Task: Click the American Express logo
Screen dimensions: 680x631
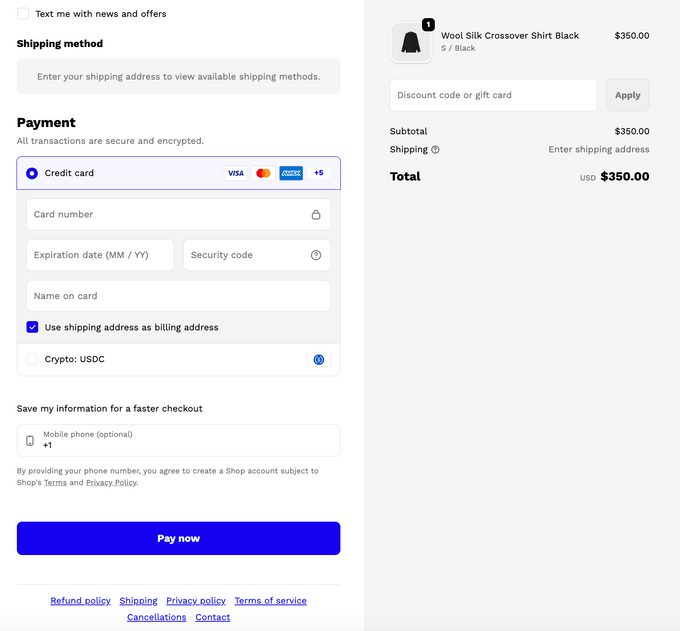Action: (x=291, y=173)
